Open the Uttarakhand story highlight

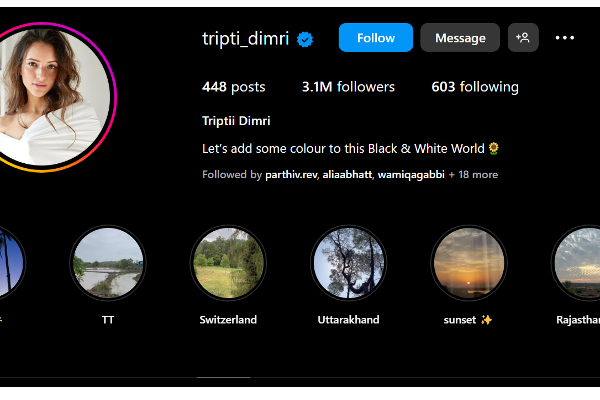[x=349, y=263]
